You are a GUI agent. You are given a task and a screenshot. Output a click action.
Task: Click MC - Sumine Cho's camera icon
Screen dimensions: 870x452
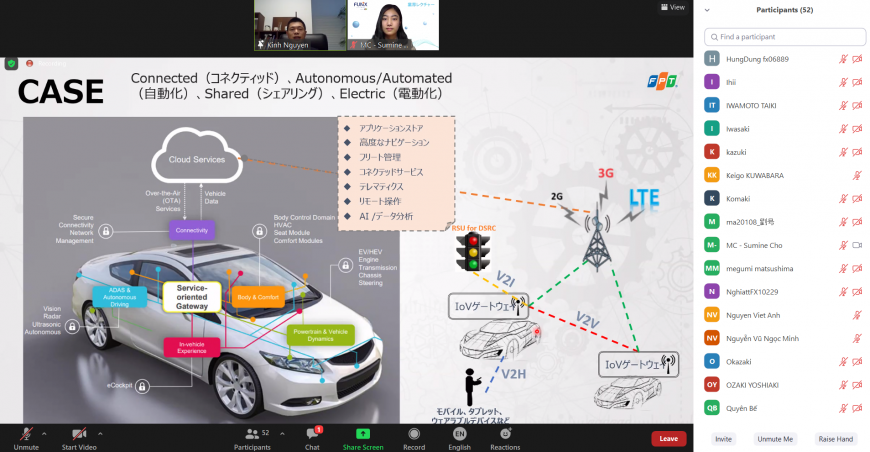[857, 244]
